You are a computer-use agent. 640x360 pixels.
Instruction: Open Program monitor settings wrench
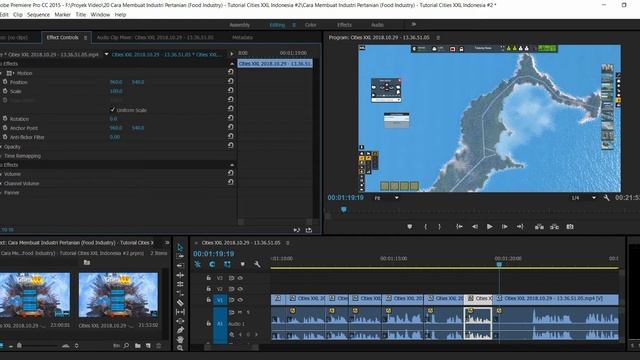click(x=607, y=198)
